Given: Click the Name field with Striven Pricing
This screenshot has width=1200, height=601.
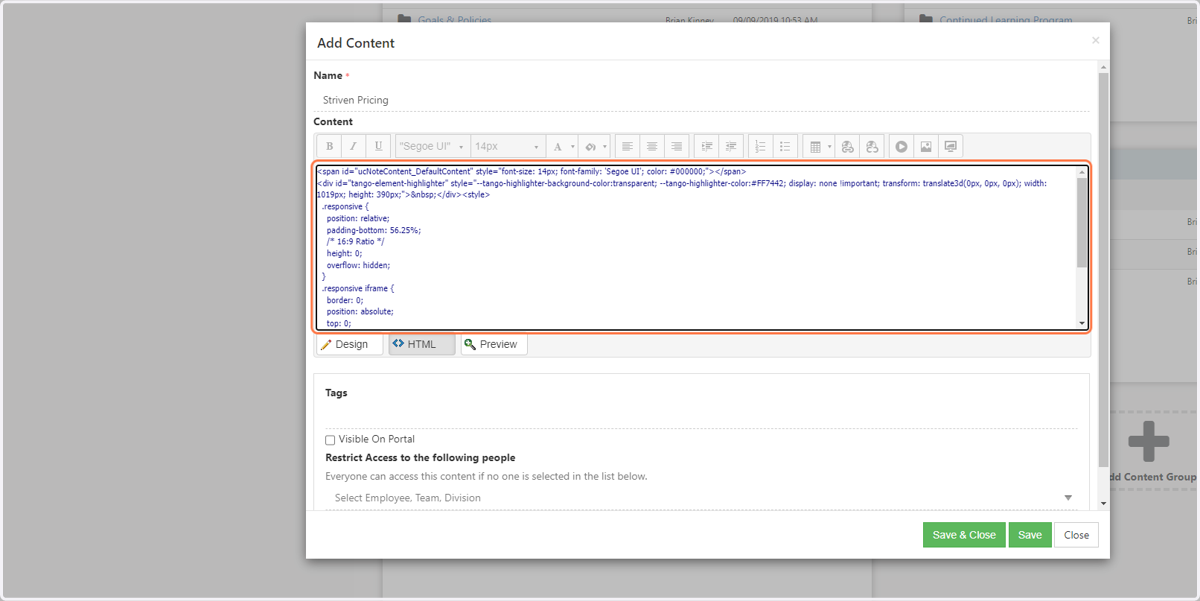Looking at the screenshot, I should (701, 100).
